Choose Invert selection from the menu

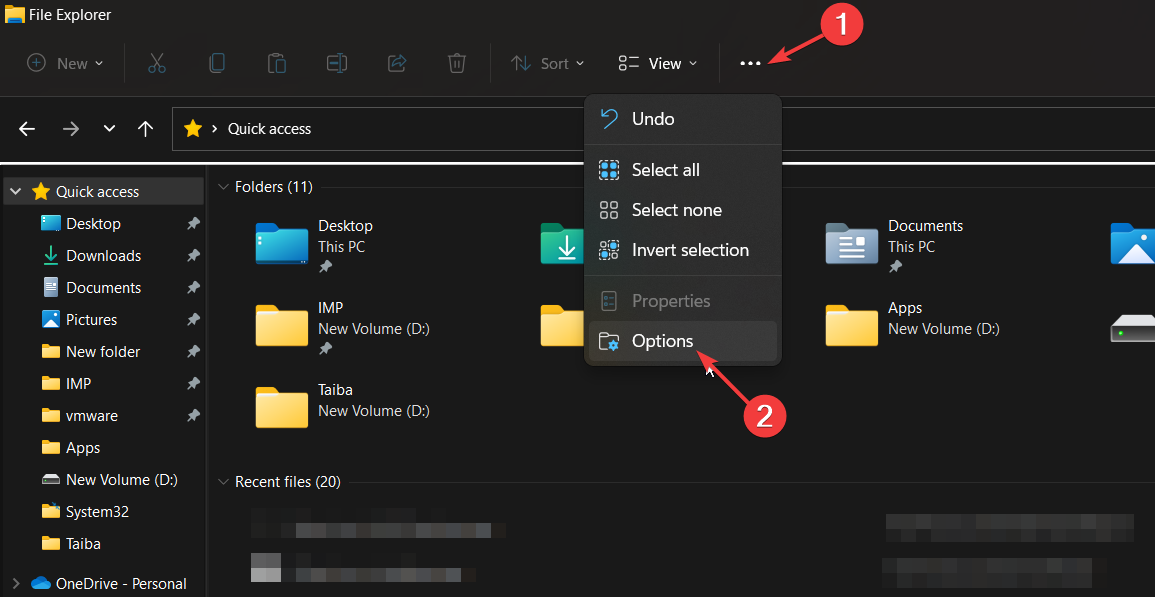[x=690, y=250]
